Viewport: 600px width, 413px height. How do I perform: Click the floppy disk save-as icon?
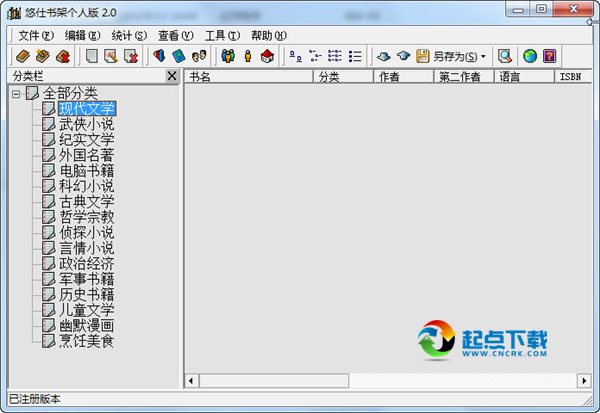click(x=423, y=56)
